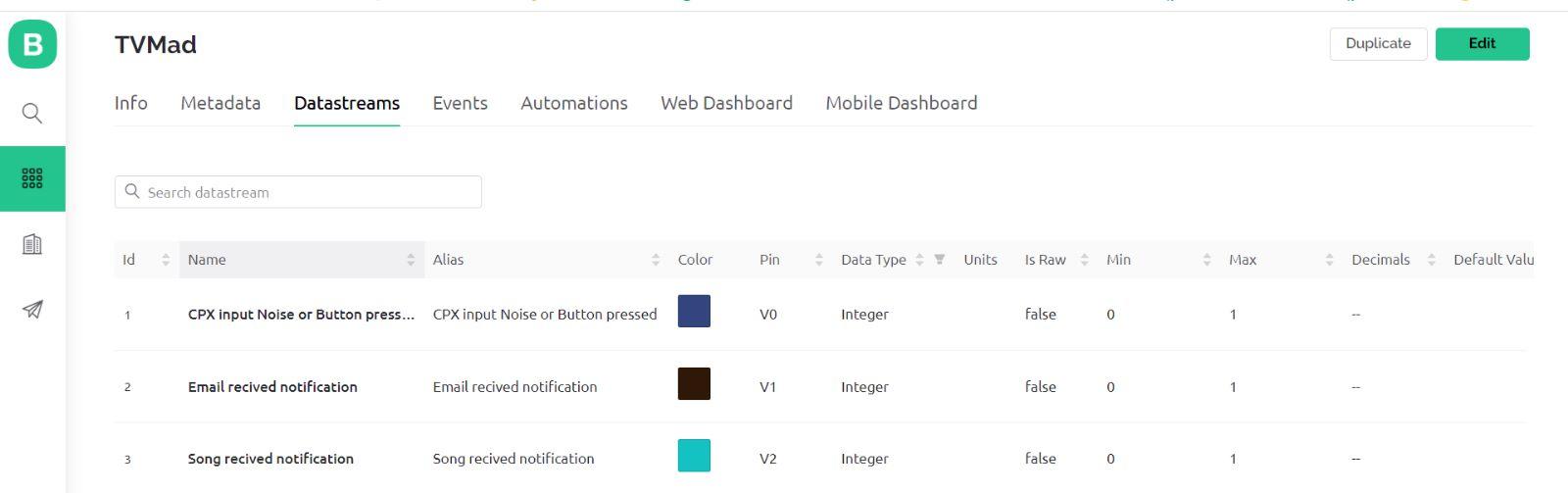Sort the Is Raw column
Image resolution: width=1568 pixels, height=493 pixels.
1084,260
